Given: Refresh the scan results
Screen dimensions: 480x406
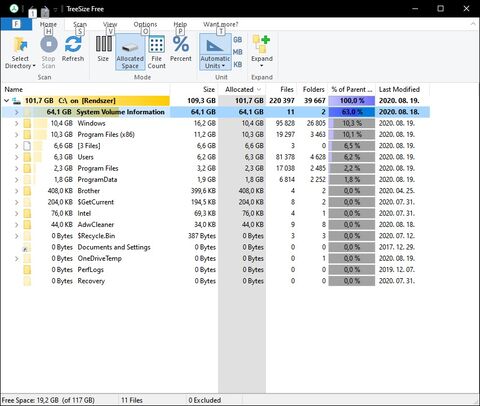Looking at the screenshot, I should [x=73, y=49].
